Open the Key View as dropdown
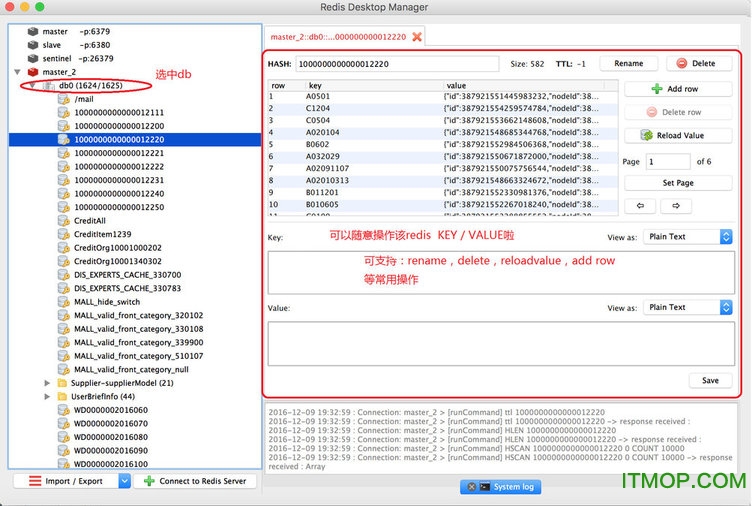Screen dimensions: 752x506 click(688, 236)
